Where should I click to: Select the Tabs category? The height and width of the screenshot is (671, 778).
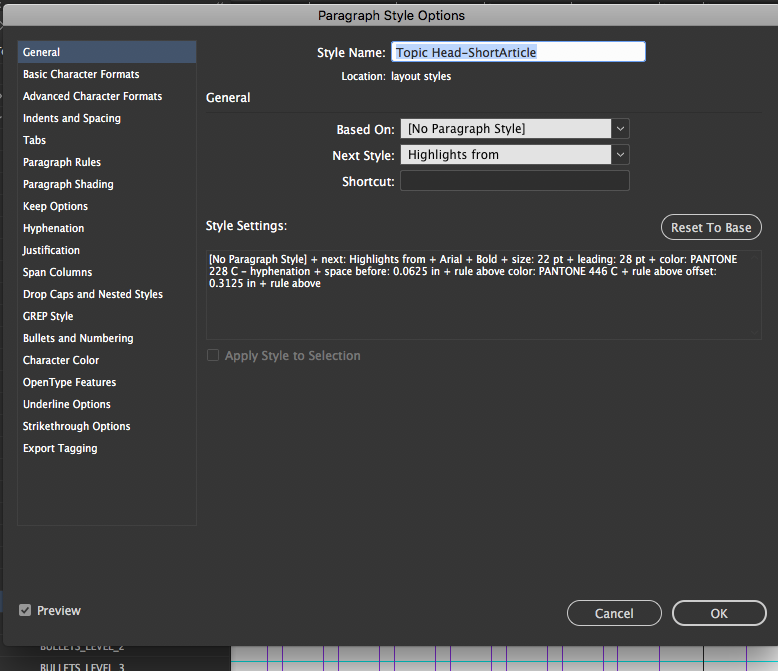pyautogui.click(x=107, y=140)
